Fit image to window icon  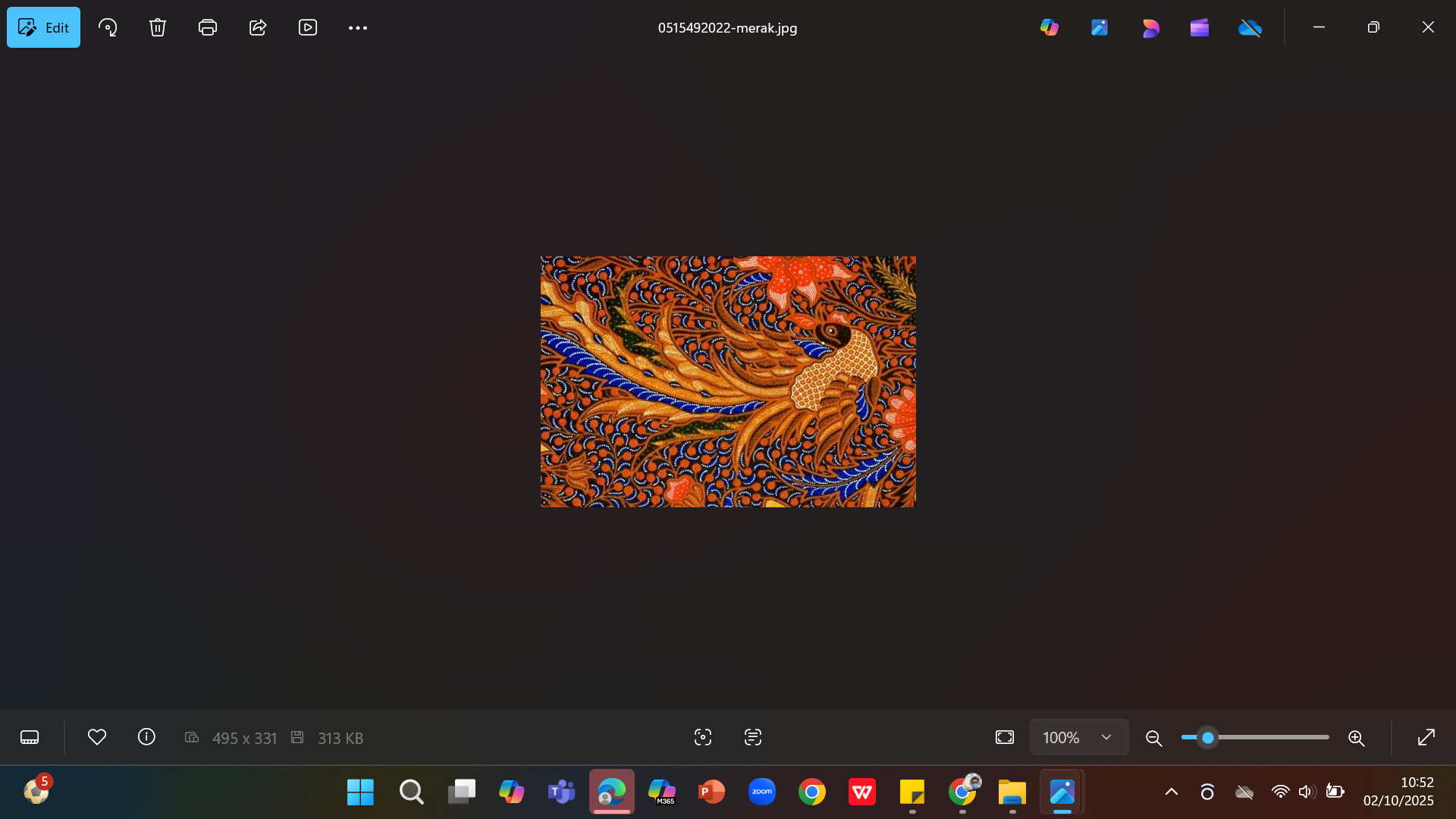click(x=1005, y=737)
